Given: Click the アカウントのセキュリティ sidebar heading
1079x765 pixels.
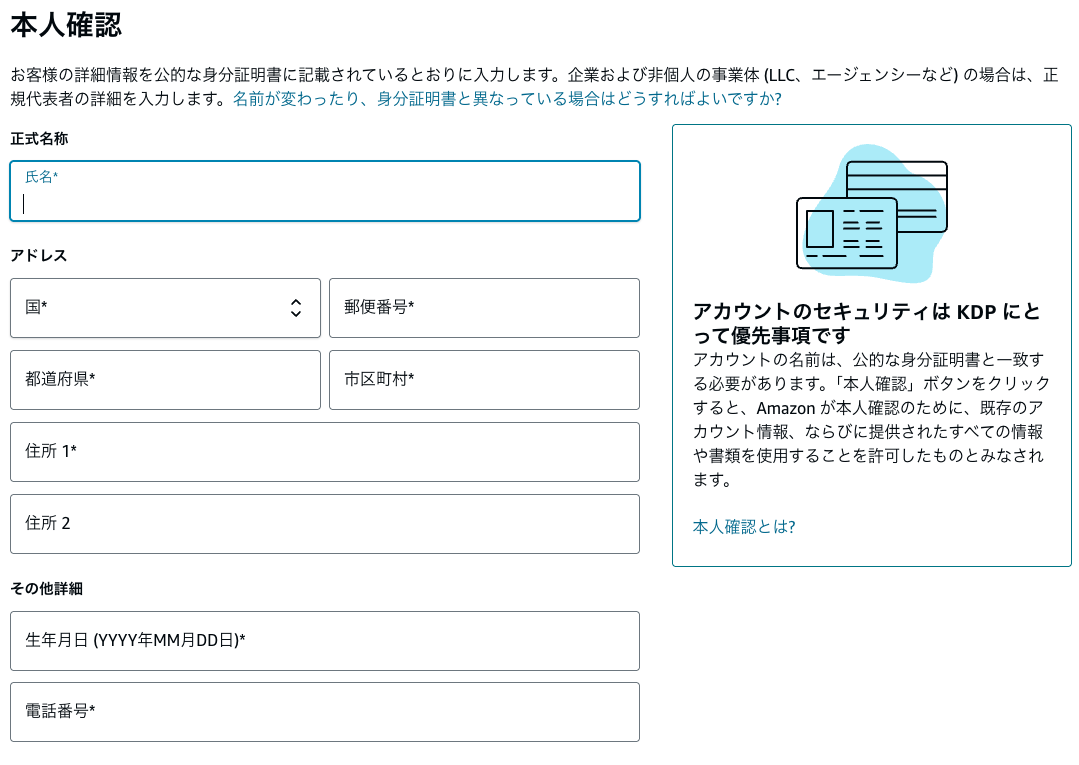Looking at the screenshot, I should tap(866, 323).
